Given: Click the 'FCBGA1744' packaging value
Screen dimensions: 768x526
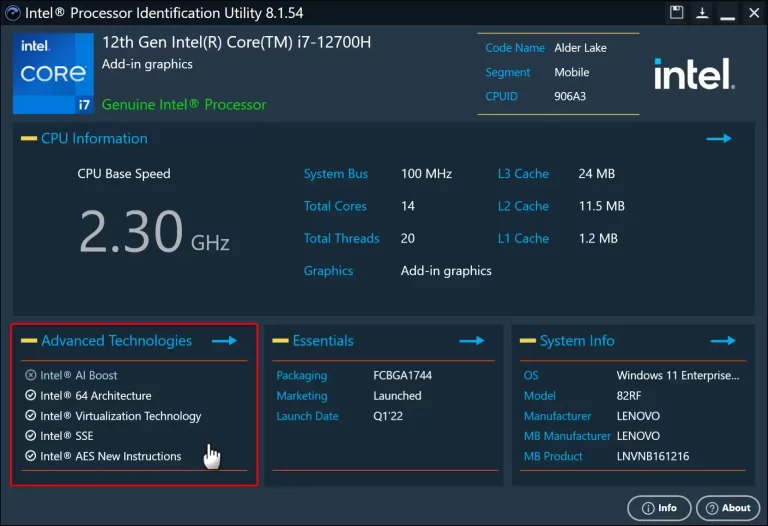Looking at the screenshot, I should 402,375.
